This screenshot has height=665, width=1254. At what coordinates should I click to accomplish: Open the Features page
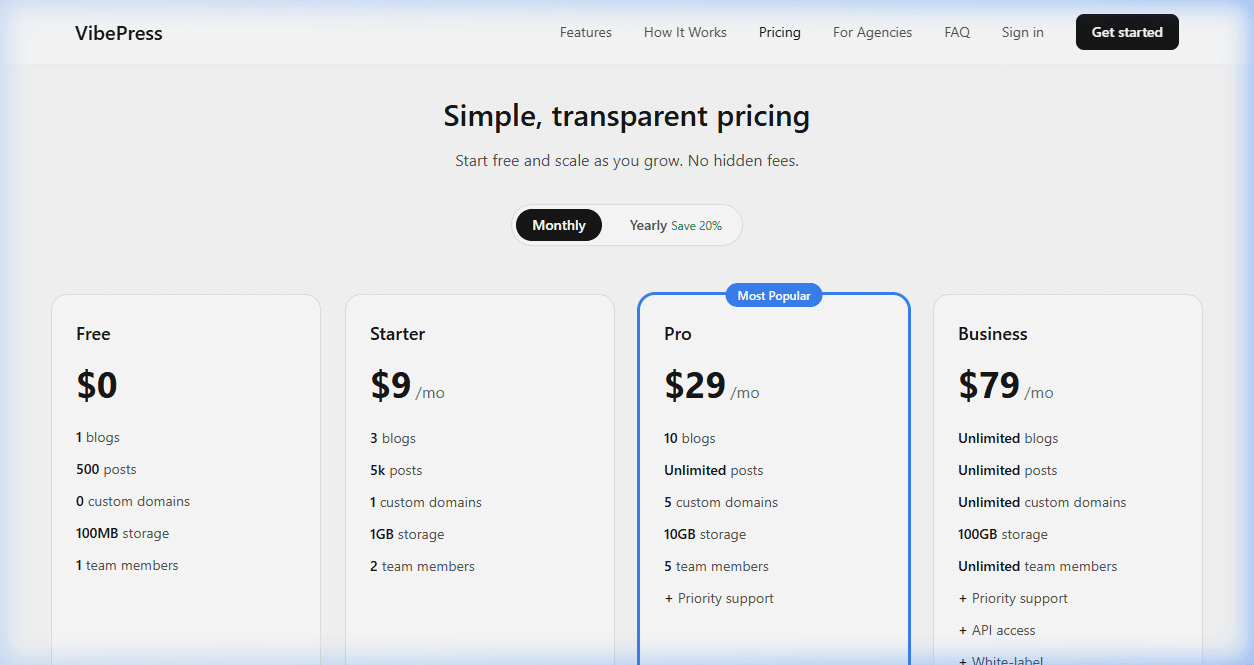585,32
